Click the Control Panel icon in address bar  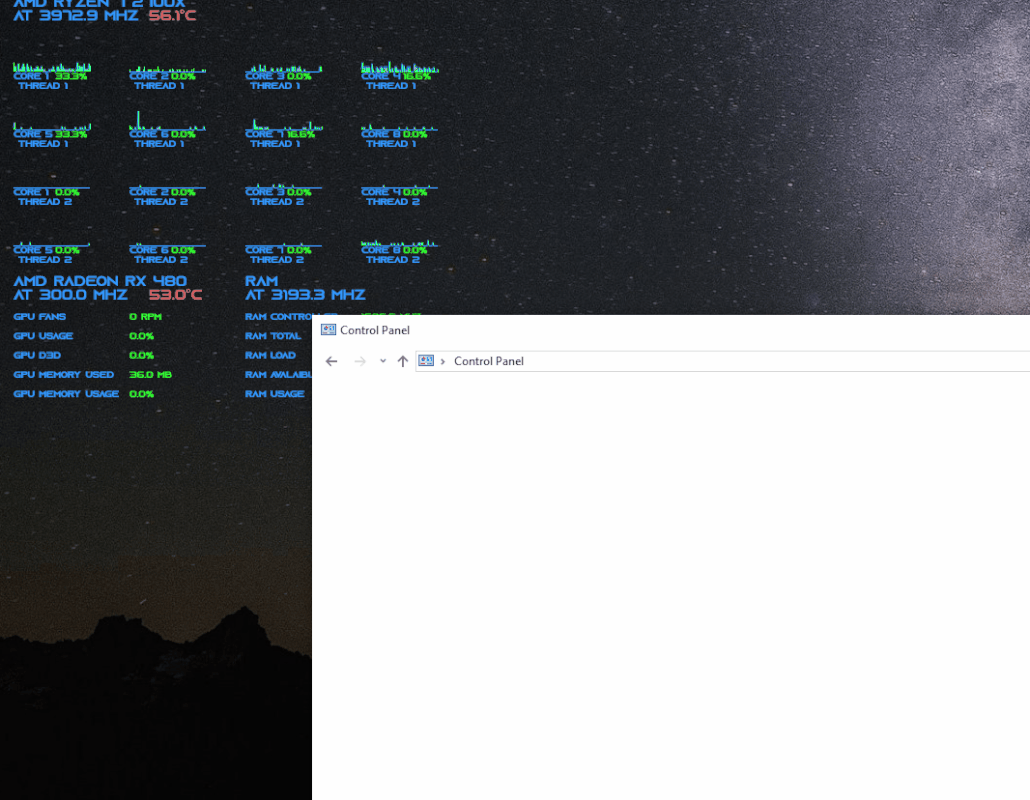point(426,361)
